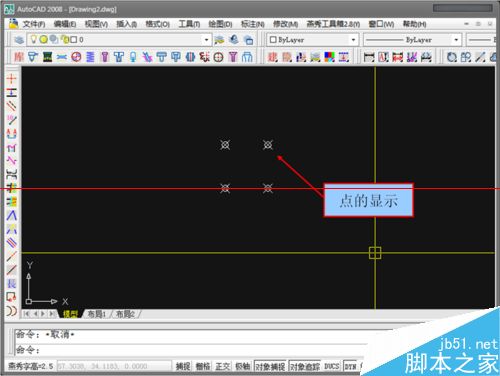The width and height of the screenshot is (500, 376).
Task: Switch to the 布局2 layout tab
Action: (x=125, y=314)
